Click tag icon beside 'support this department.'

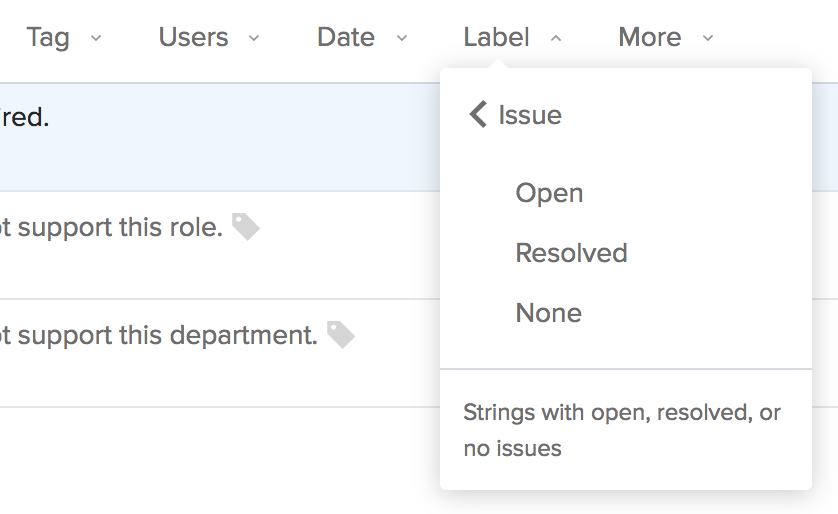pos(341,334)
